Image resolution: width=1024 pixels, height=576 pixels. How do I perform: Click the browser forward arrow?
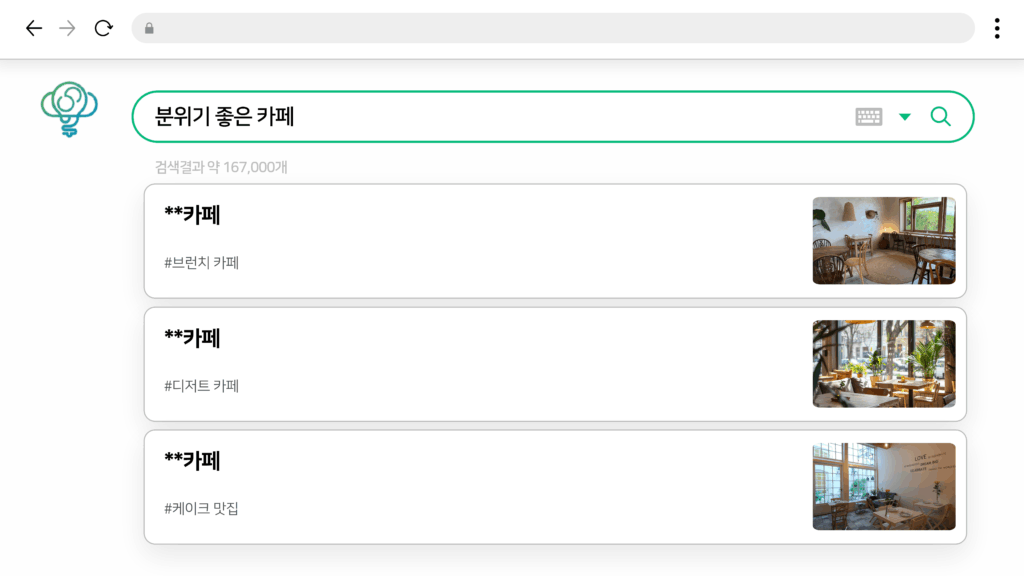coord(67,28)
